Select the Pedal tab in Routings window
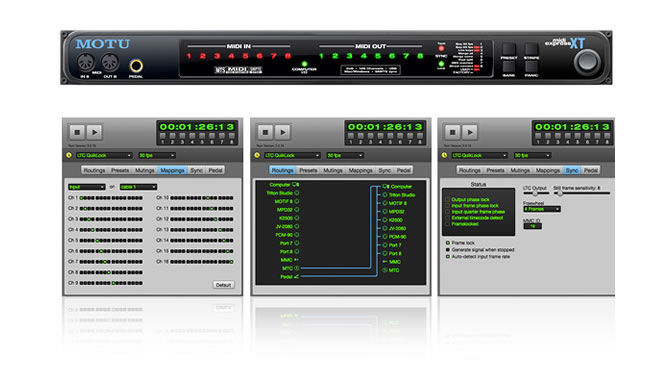 tap(403, 170)
